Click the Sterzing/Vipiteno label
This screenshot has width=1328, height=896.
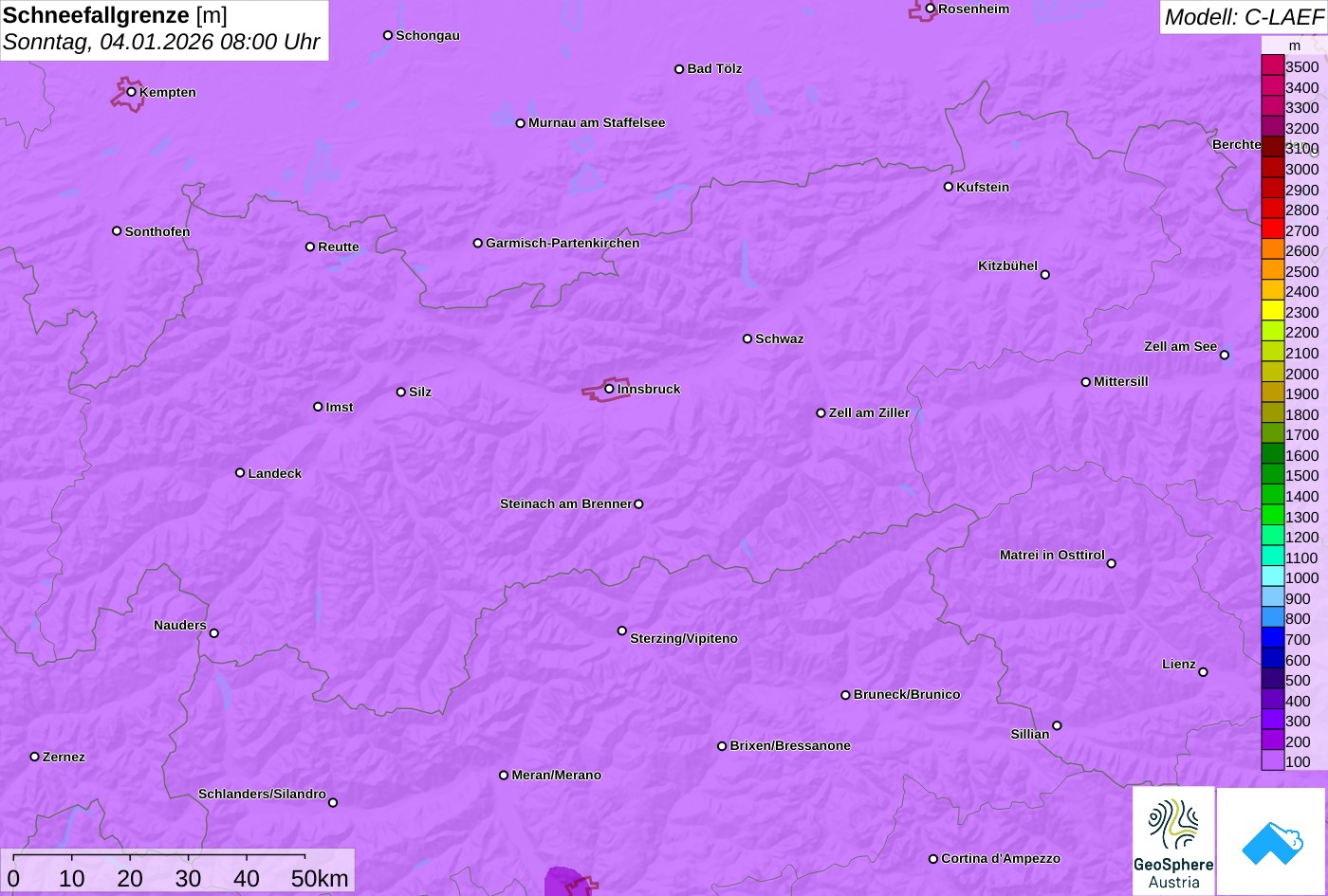pyautogui.click(x=684, y=639)
